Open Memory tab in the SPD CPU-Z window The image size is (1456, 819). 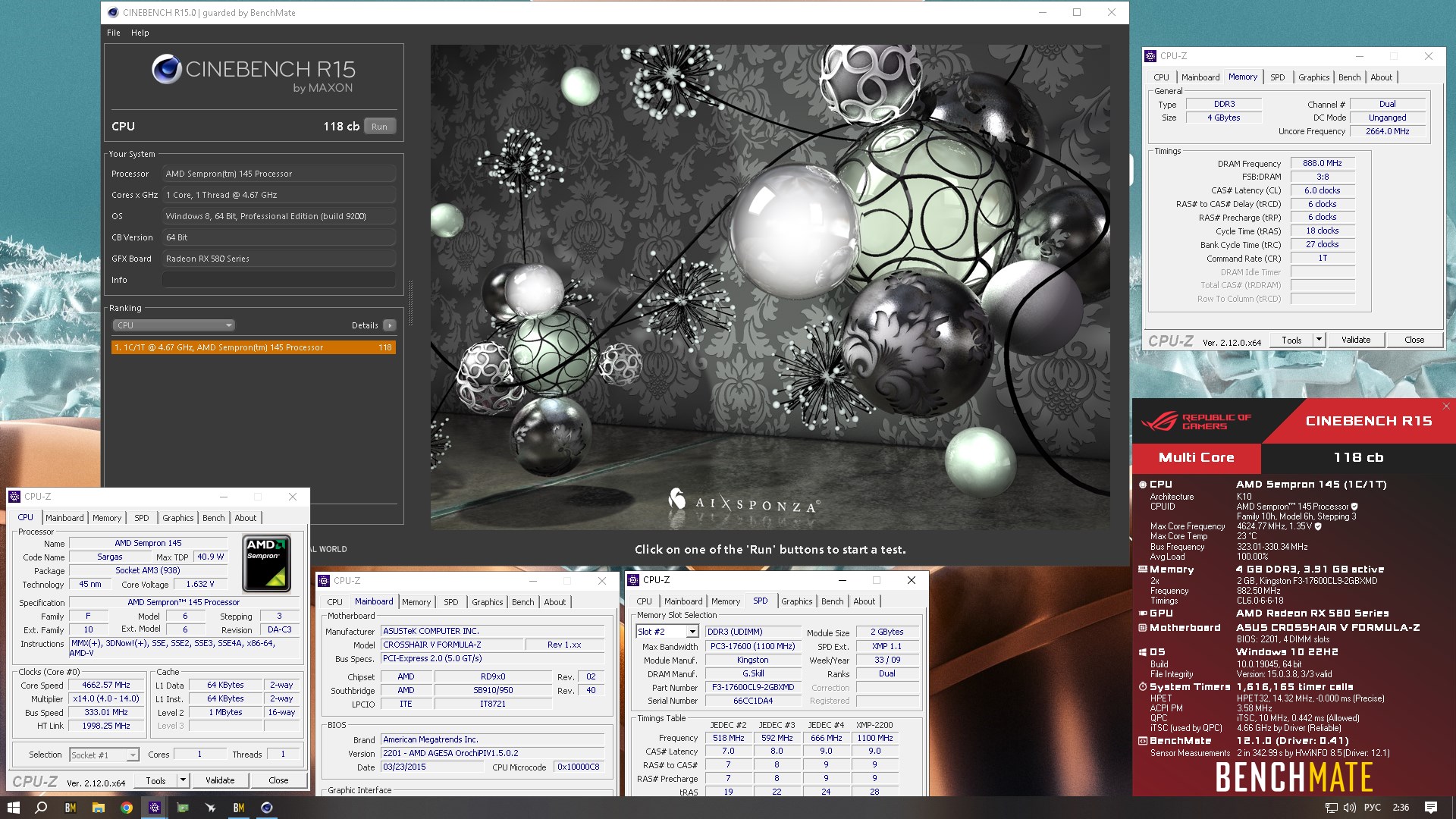coord(726,601)
